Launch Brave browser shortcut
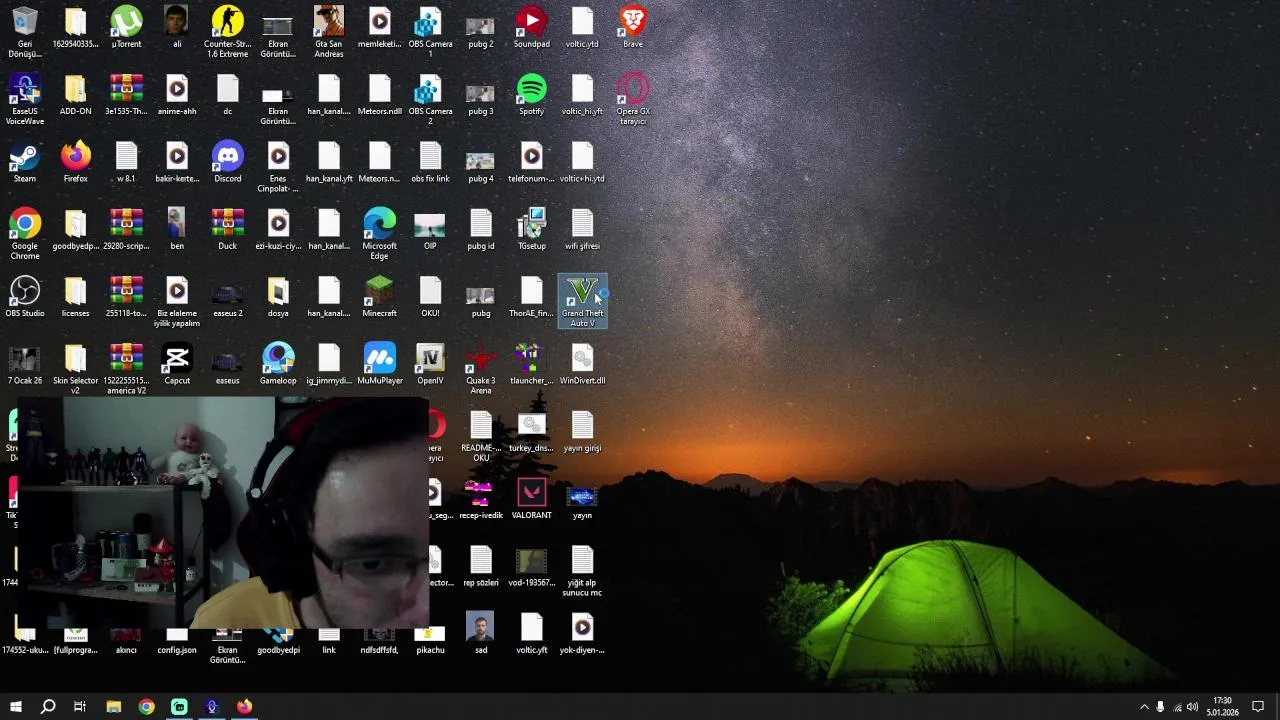This screenshot has width=1280, height=720. [633, 27]
